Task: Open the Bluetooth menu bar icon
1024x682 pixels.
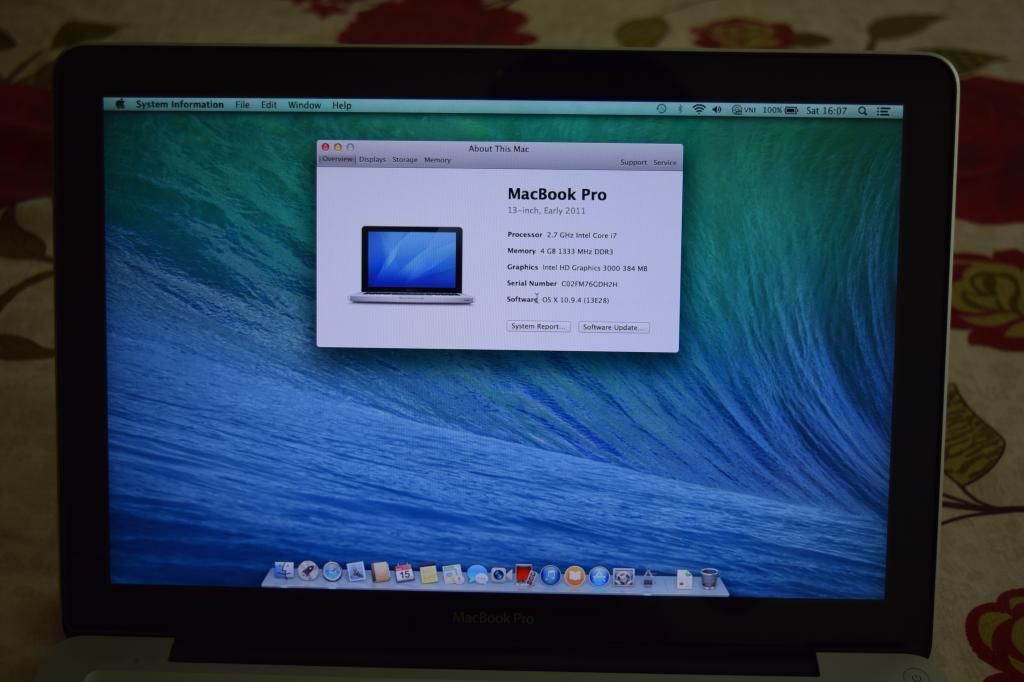Action: click(x=679, y=107)
